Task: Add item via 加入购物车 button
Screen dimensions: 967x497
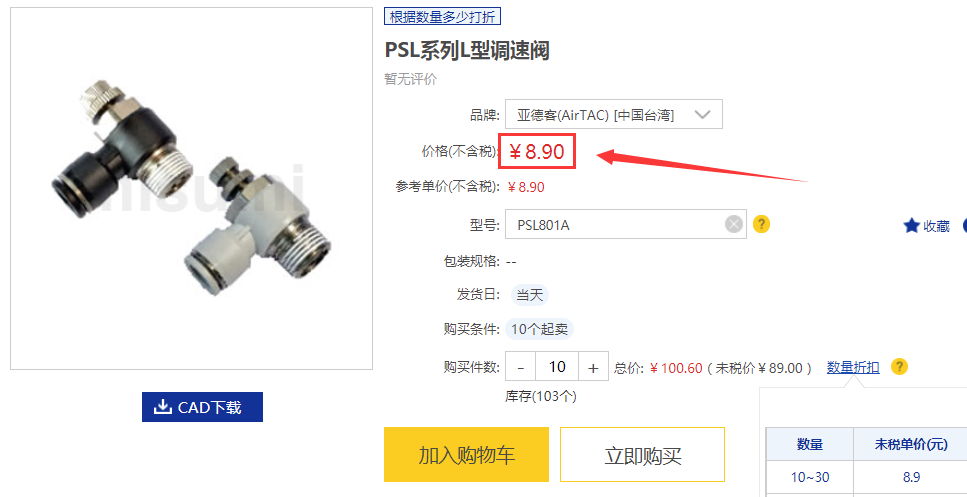Action: [x=466, y=454]
